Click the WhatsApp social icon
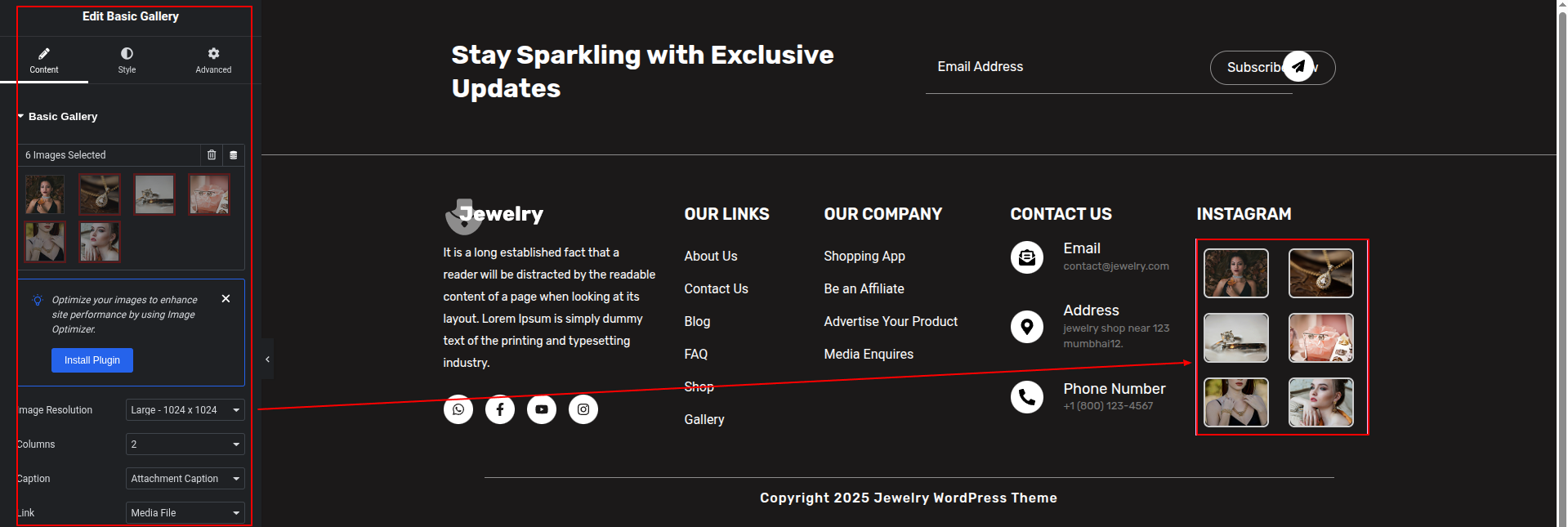 tap(458, 409)
